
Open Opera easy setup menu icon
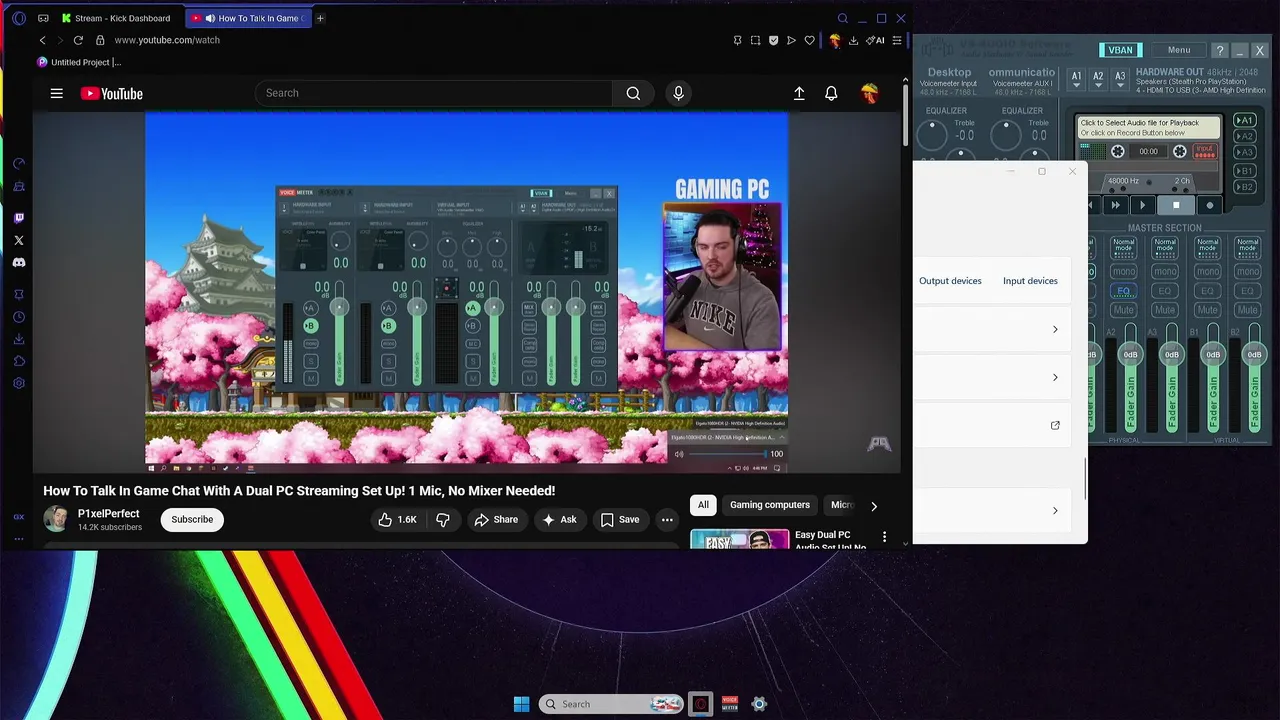pos(897,40)
